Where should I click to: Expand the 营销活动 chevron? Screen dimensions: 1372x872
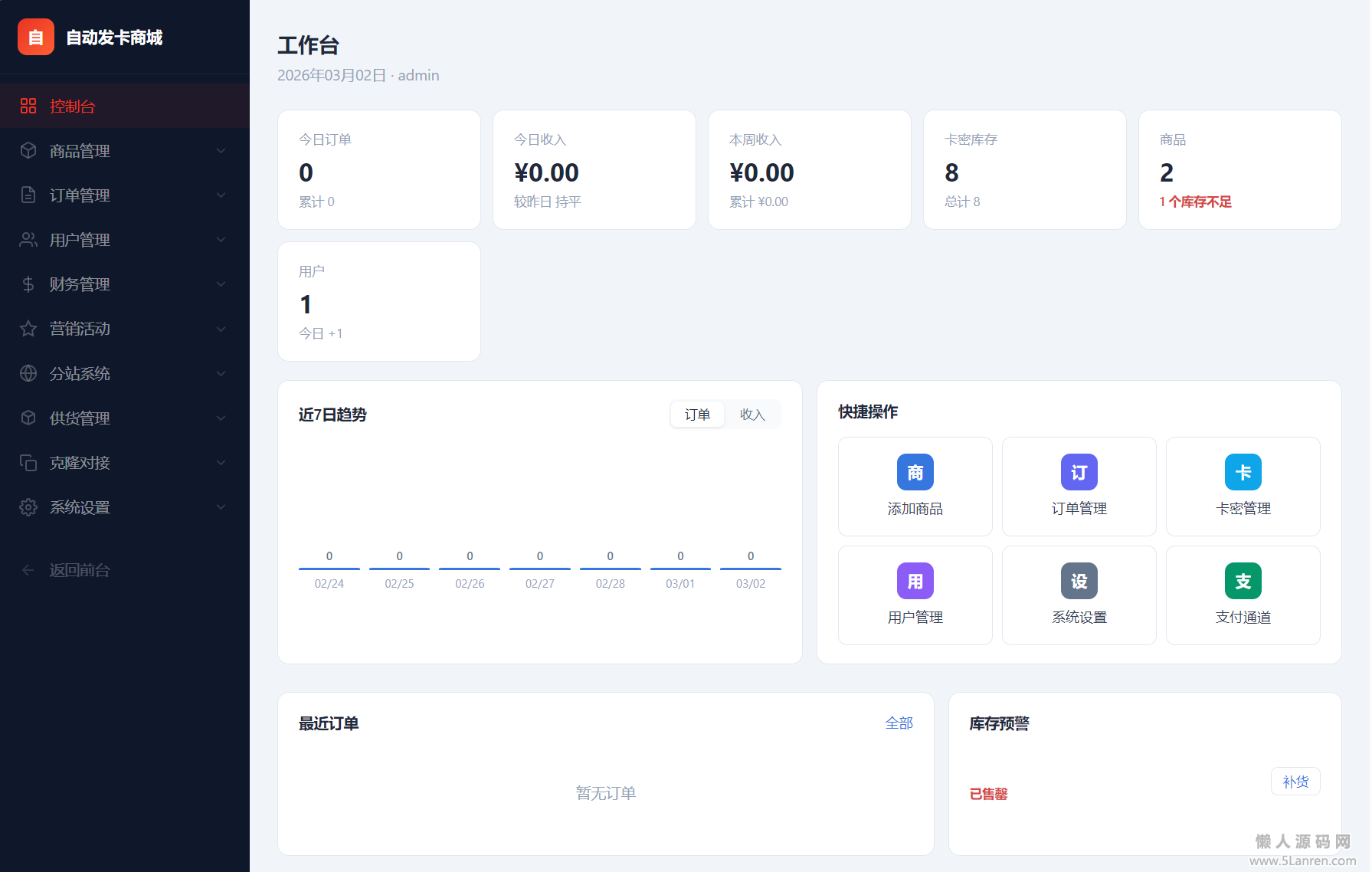pos(221,329)
